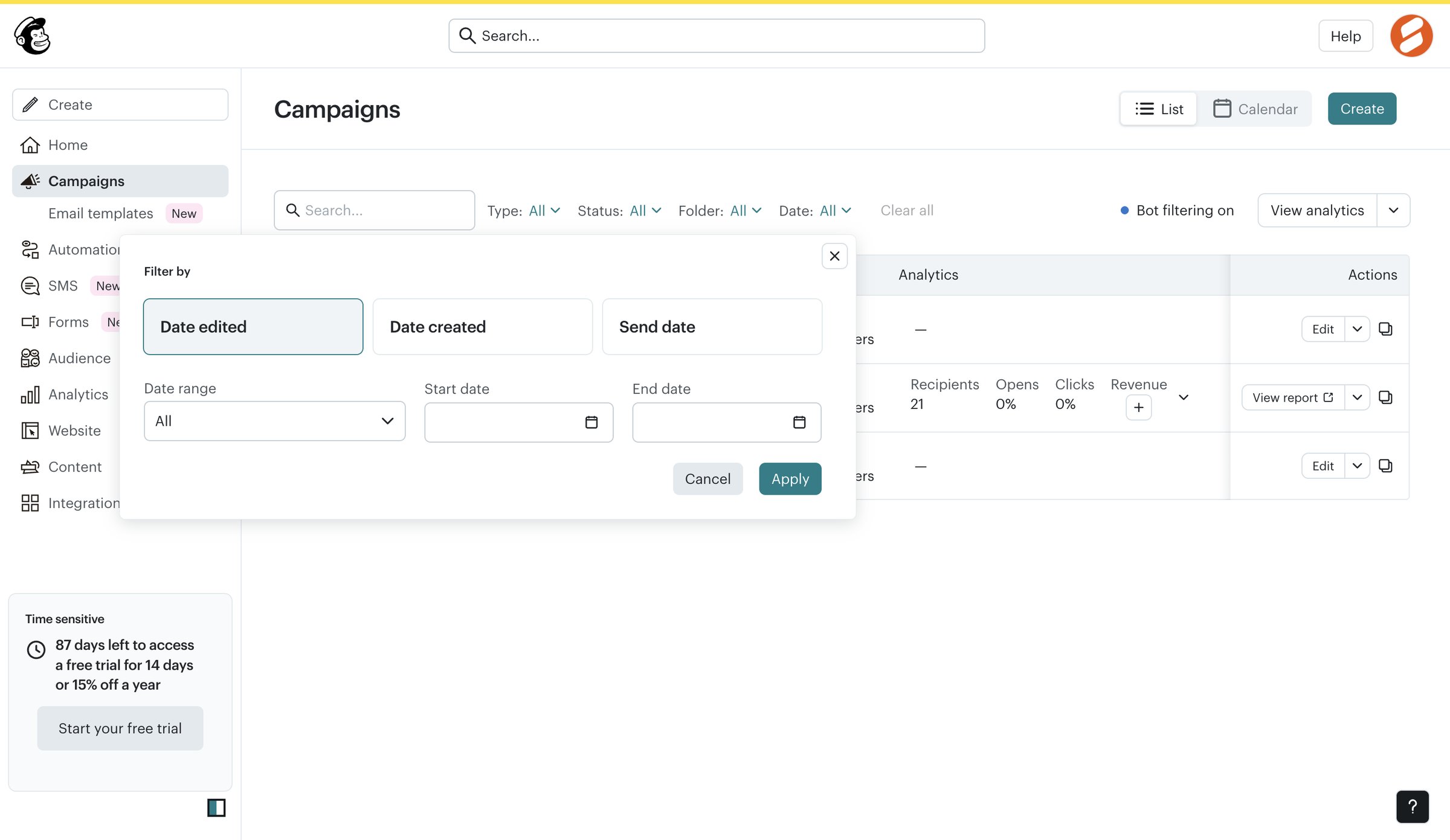Click the pencil Create button in sidebar
The height and width of the screenshot is (840, 1450).
click(120, 104)
